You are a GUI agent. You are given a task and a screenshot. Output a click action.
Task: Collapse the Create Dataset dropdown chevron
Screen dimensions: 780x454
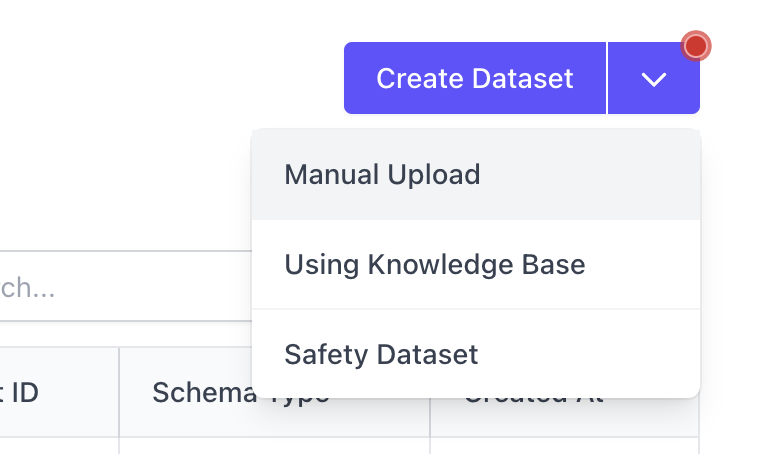[x=654, y=78]
